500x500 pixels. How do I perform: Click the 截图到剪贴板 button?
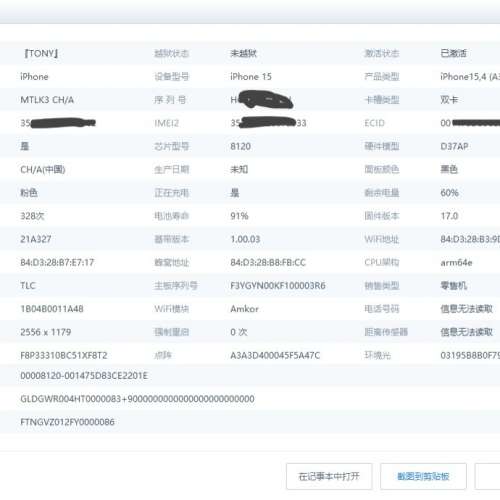[423, 476]
